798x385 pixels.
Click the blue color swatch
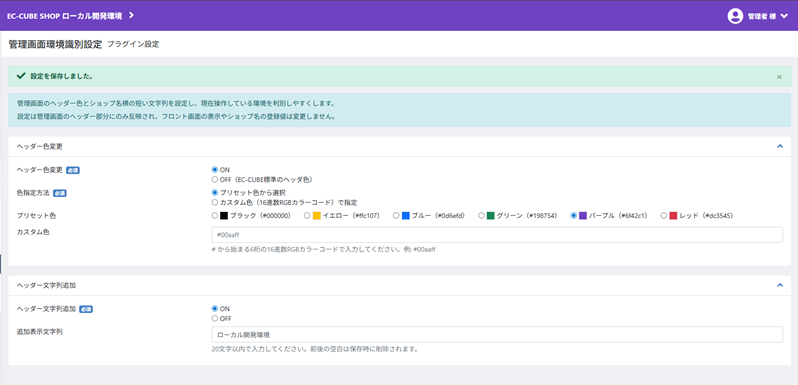click(406, 216)
